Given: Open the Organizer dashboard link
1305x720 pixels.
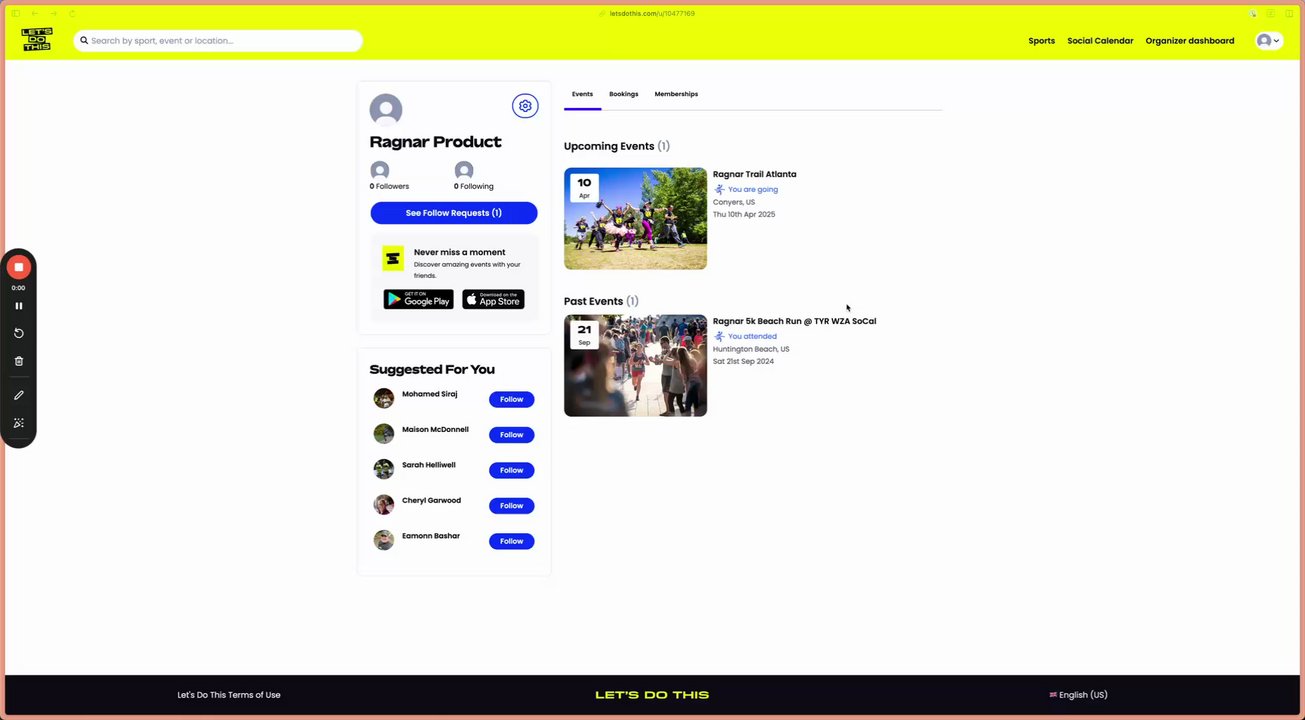Looking at the screenshot, I should (1190, 41).
